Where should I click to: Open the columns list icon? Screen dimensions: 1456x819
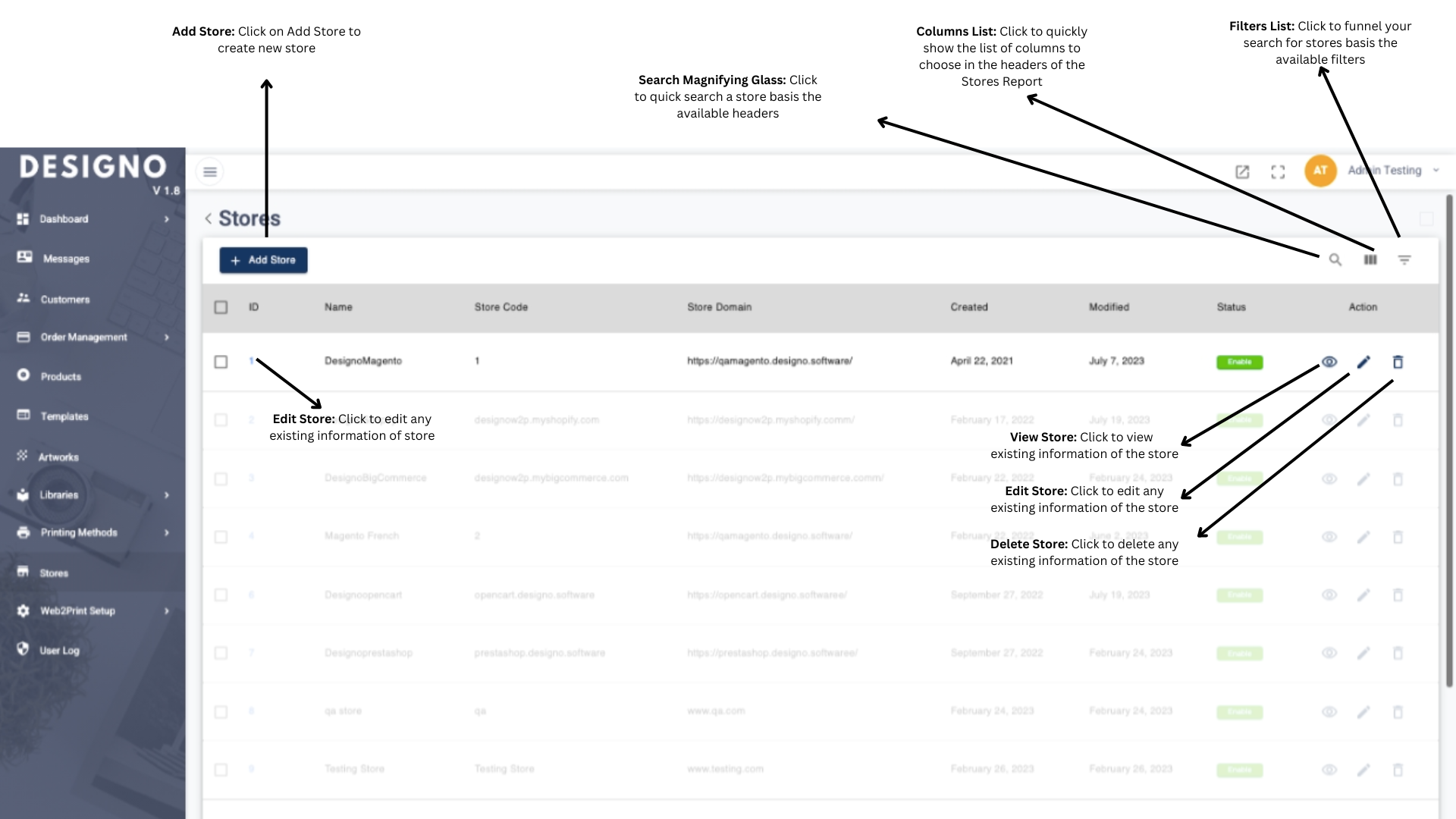click(1370, 260)
